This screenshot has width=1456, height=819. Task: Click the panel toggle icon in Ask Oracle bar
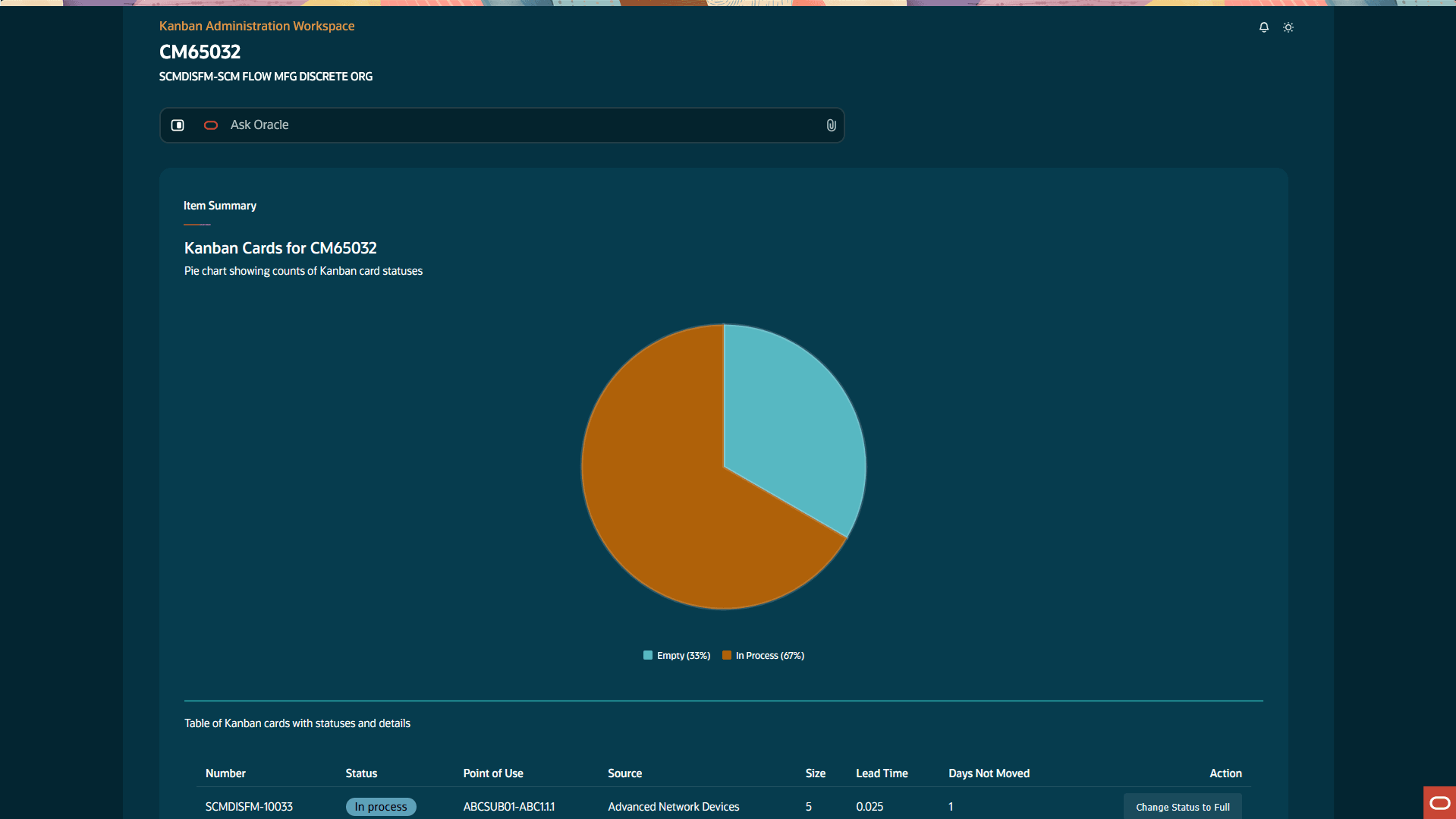click(178, 125)
